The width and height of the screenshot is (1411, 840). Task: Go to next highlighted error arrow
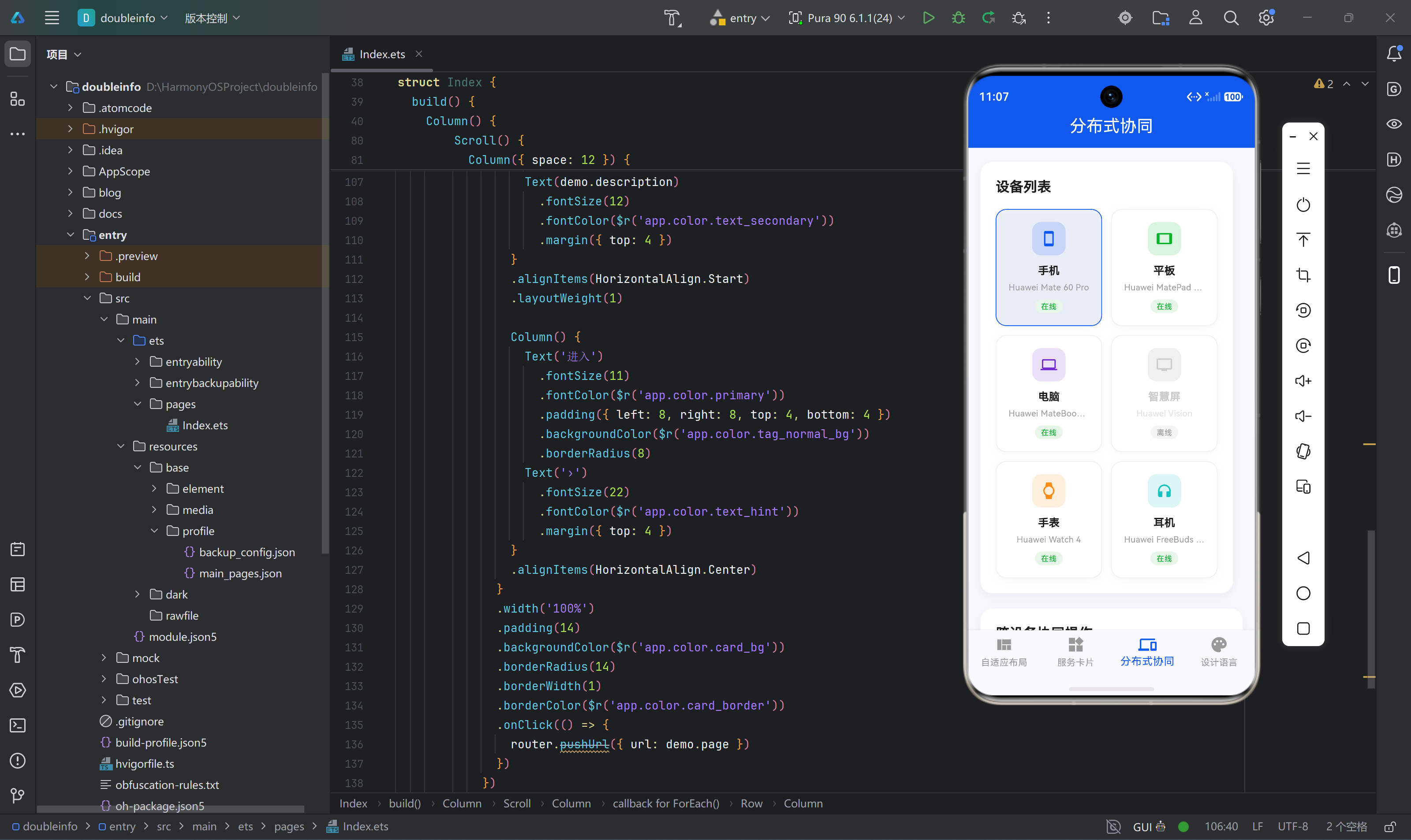tap(1365, 84)
